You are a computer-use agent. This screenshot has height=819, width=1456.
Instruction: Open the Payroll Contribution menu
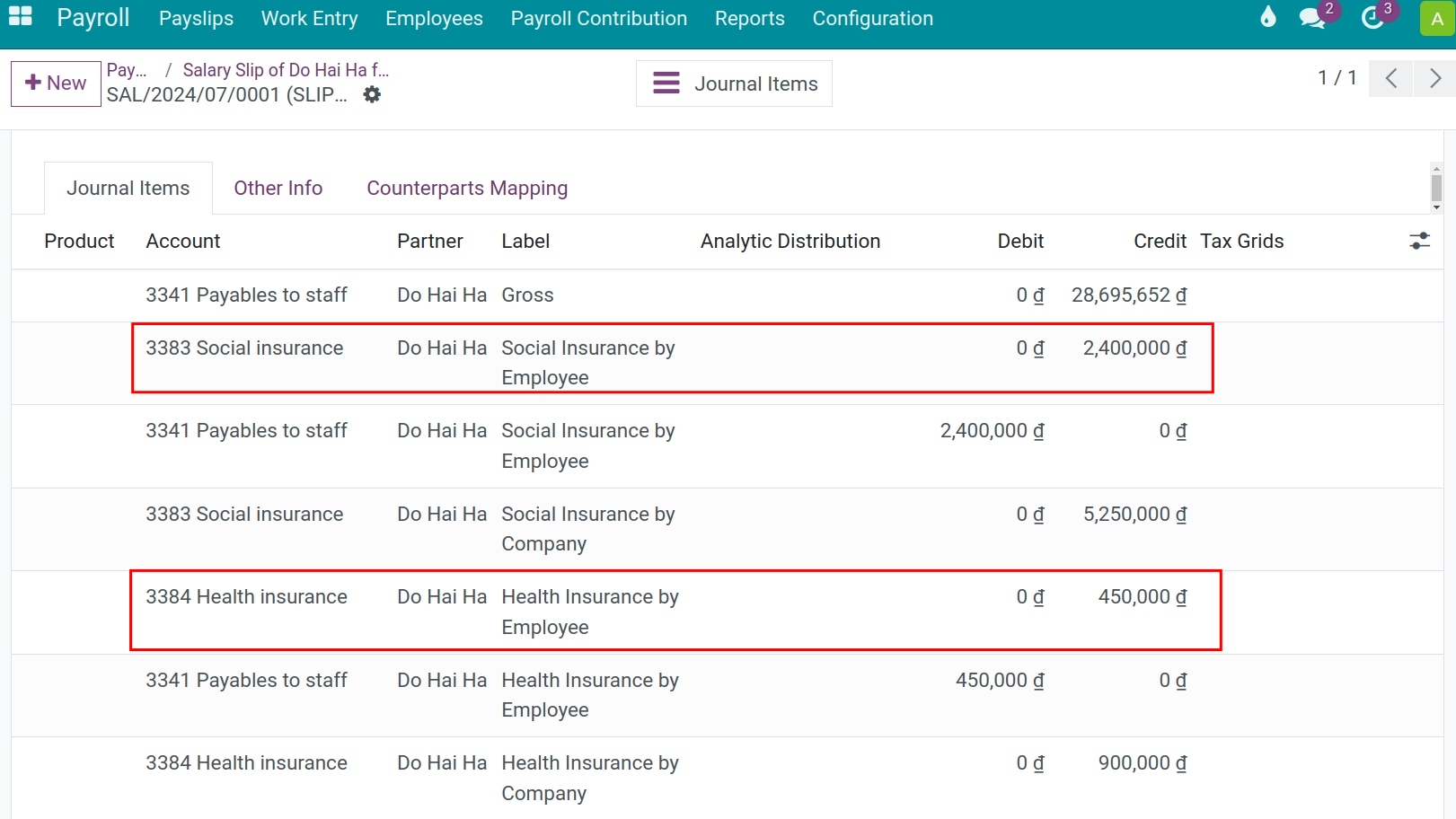pos(599,18)
